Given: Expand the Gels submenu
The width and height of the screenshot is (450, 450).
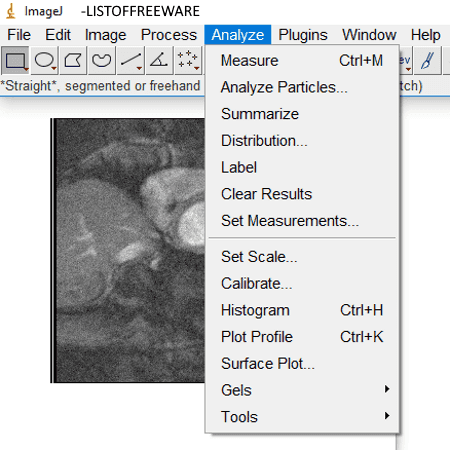Looking at the screenshot, I should click(x=302, y=390).
